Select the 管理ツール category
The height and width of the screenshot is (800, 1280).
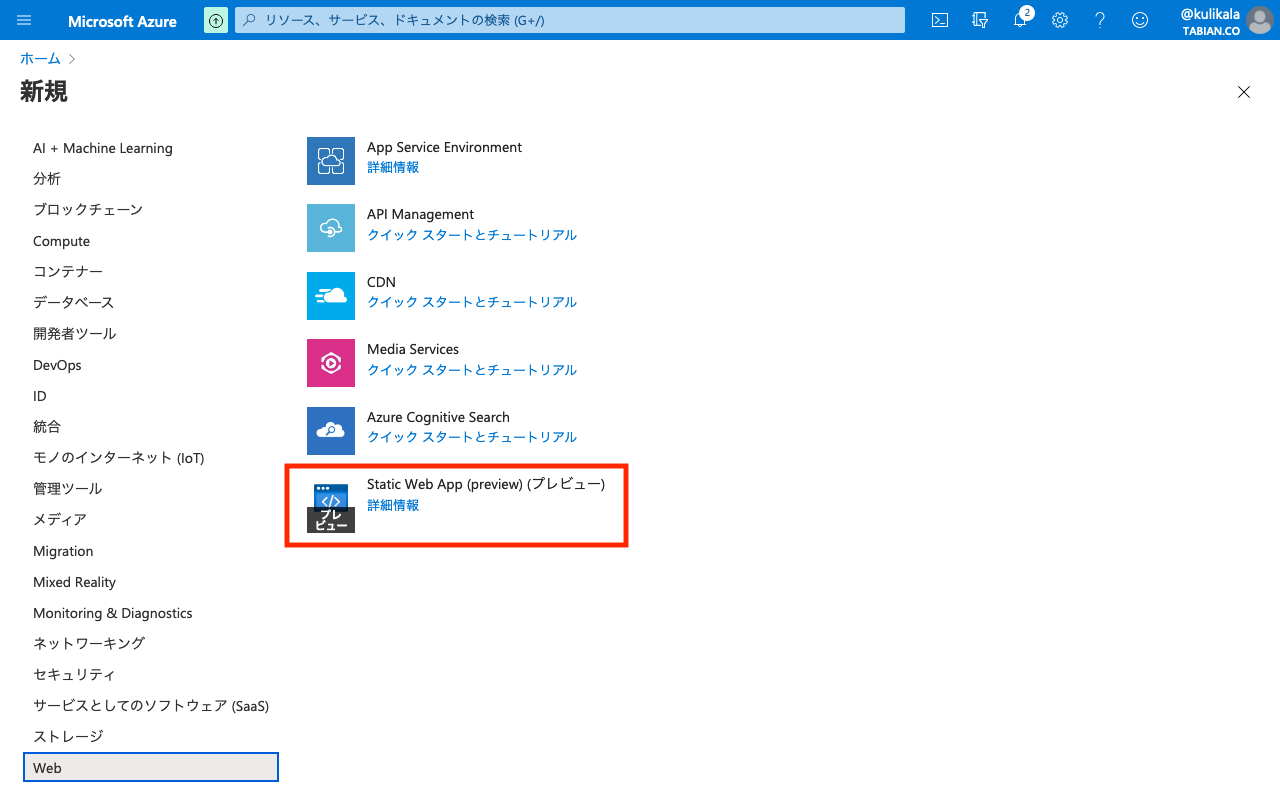click(x=68, y=489)
